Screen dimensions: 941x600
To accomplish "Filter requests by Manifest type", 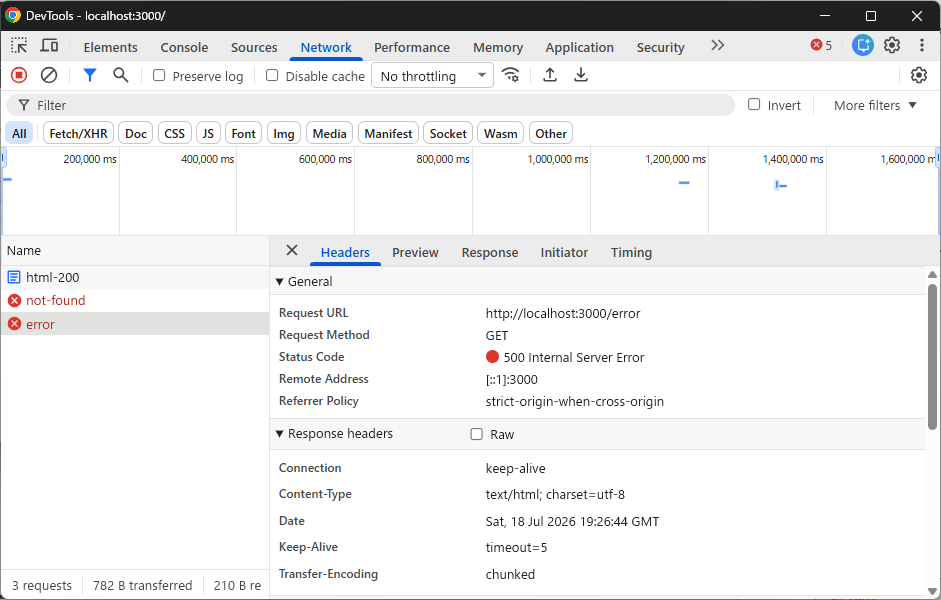I will click(388, 133).
